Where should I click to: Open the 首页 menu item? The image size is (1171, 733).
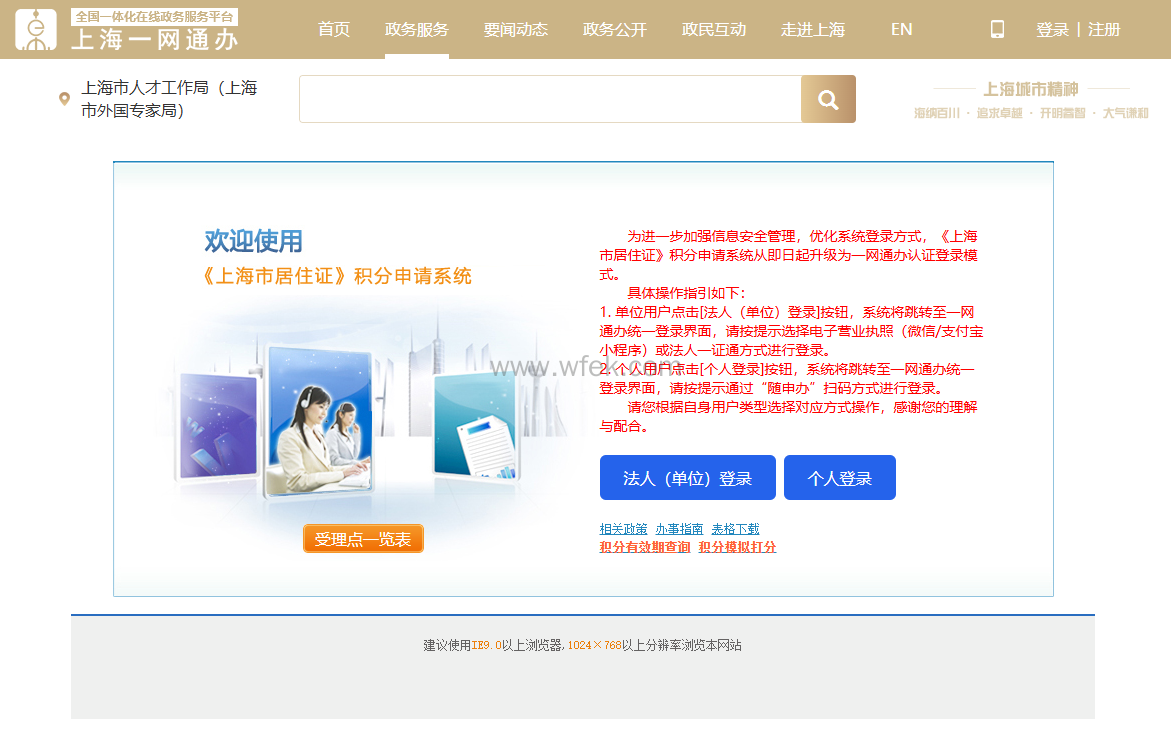pyautogui.click(x=334, y=29)
